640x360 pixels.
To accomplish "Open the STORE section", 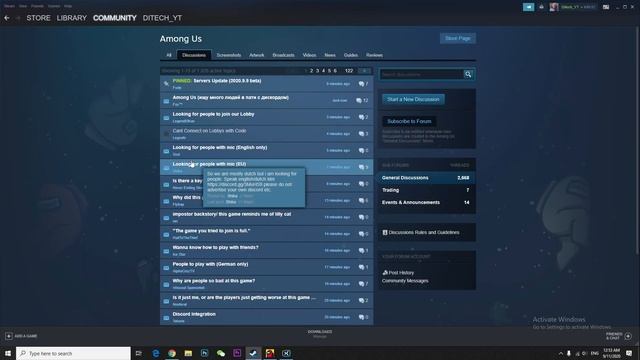I will tap(38, 18).
